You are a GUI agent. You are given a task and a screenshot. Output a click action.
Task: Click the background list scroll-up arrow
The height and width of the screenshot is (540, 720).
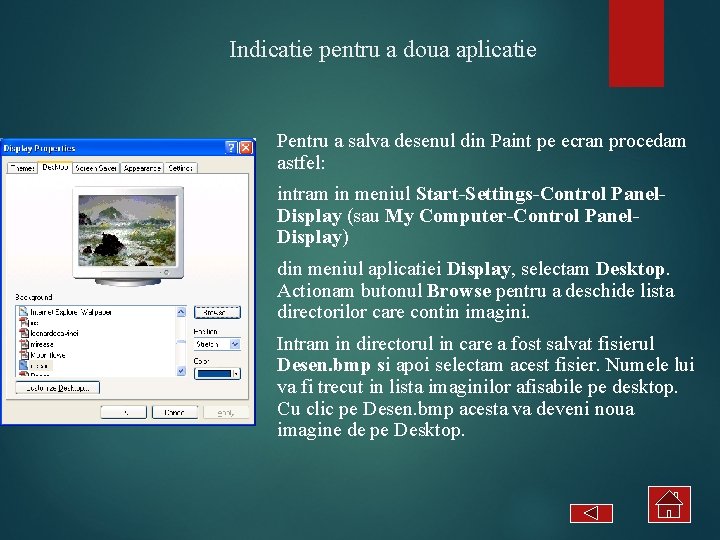(181, 312)
